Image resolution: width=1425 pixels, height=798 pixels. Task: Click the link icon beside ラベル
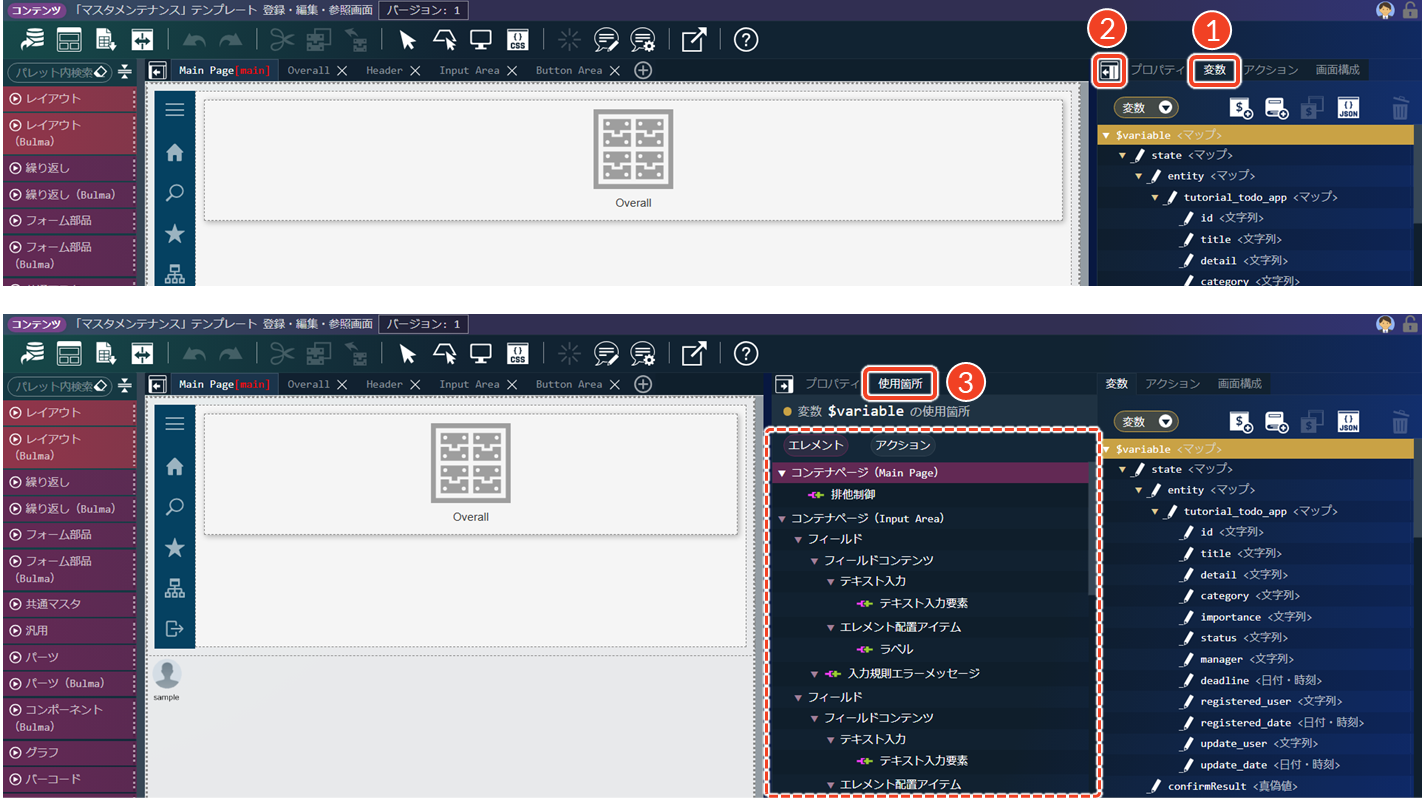click(x=865, y=650)
